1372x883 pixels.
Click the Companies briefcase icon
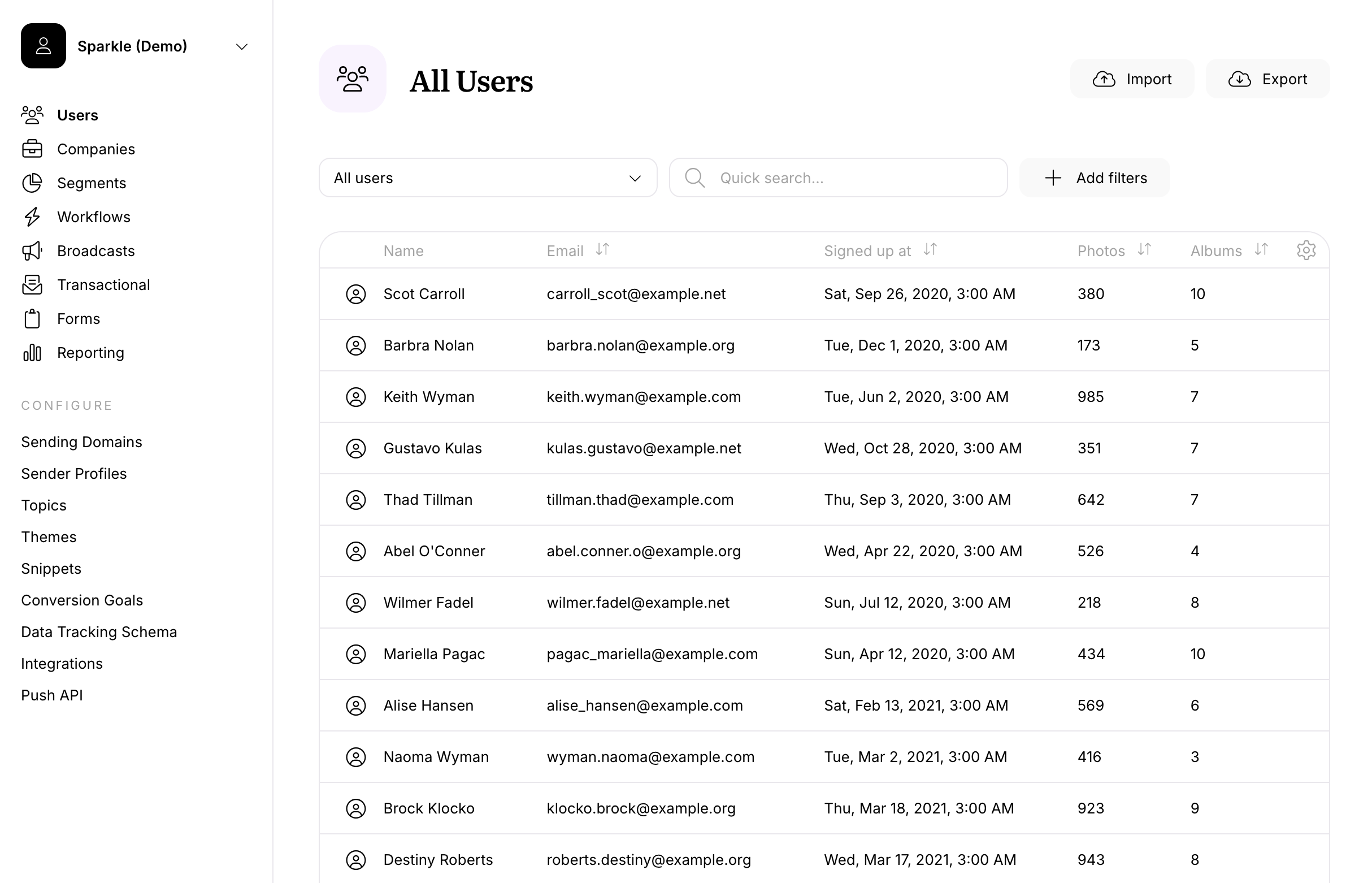[x=32, y=149]
